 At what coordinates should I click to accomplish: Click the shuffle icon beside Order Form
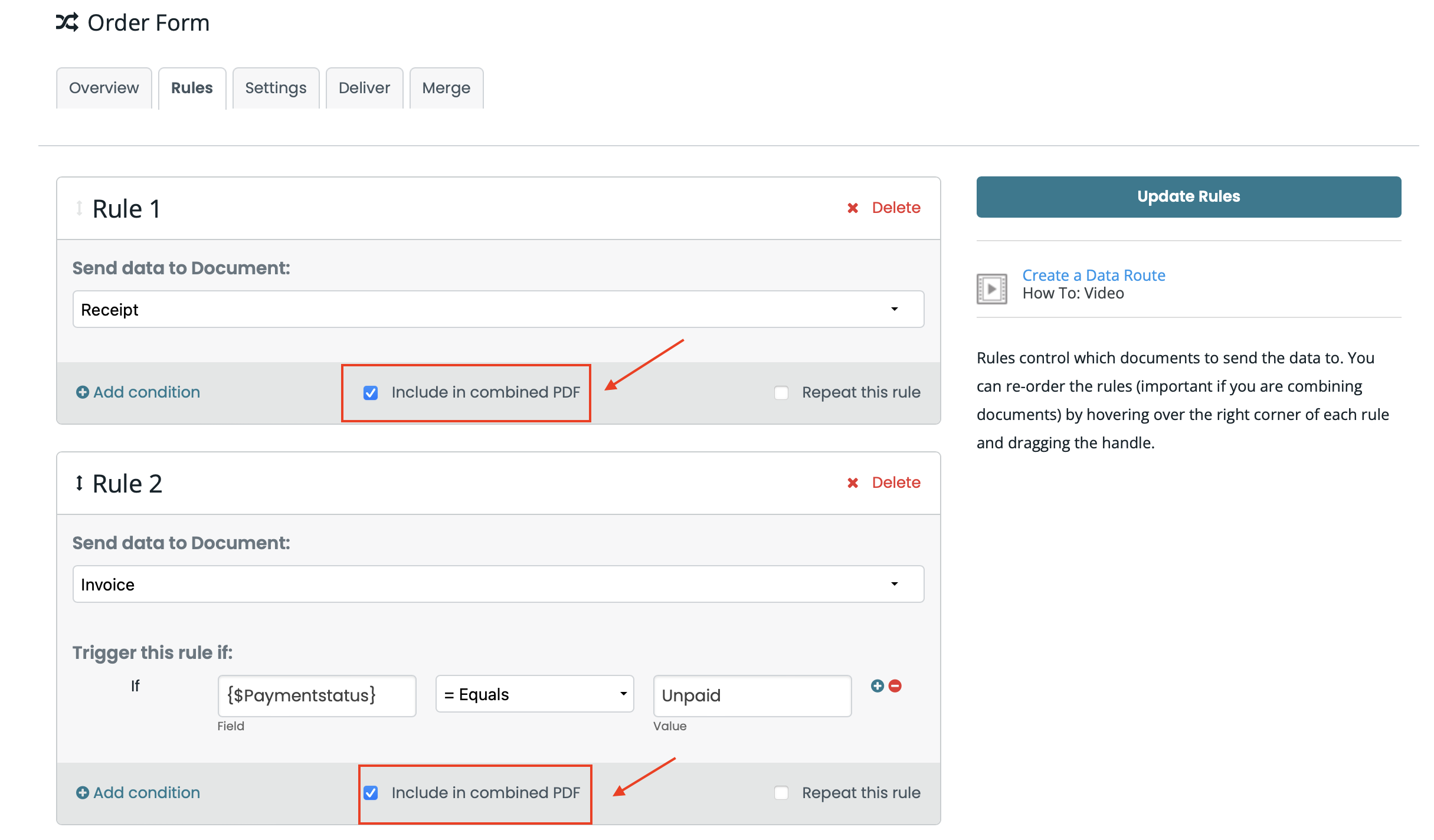pyautogui.click(x=67, y=22)
